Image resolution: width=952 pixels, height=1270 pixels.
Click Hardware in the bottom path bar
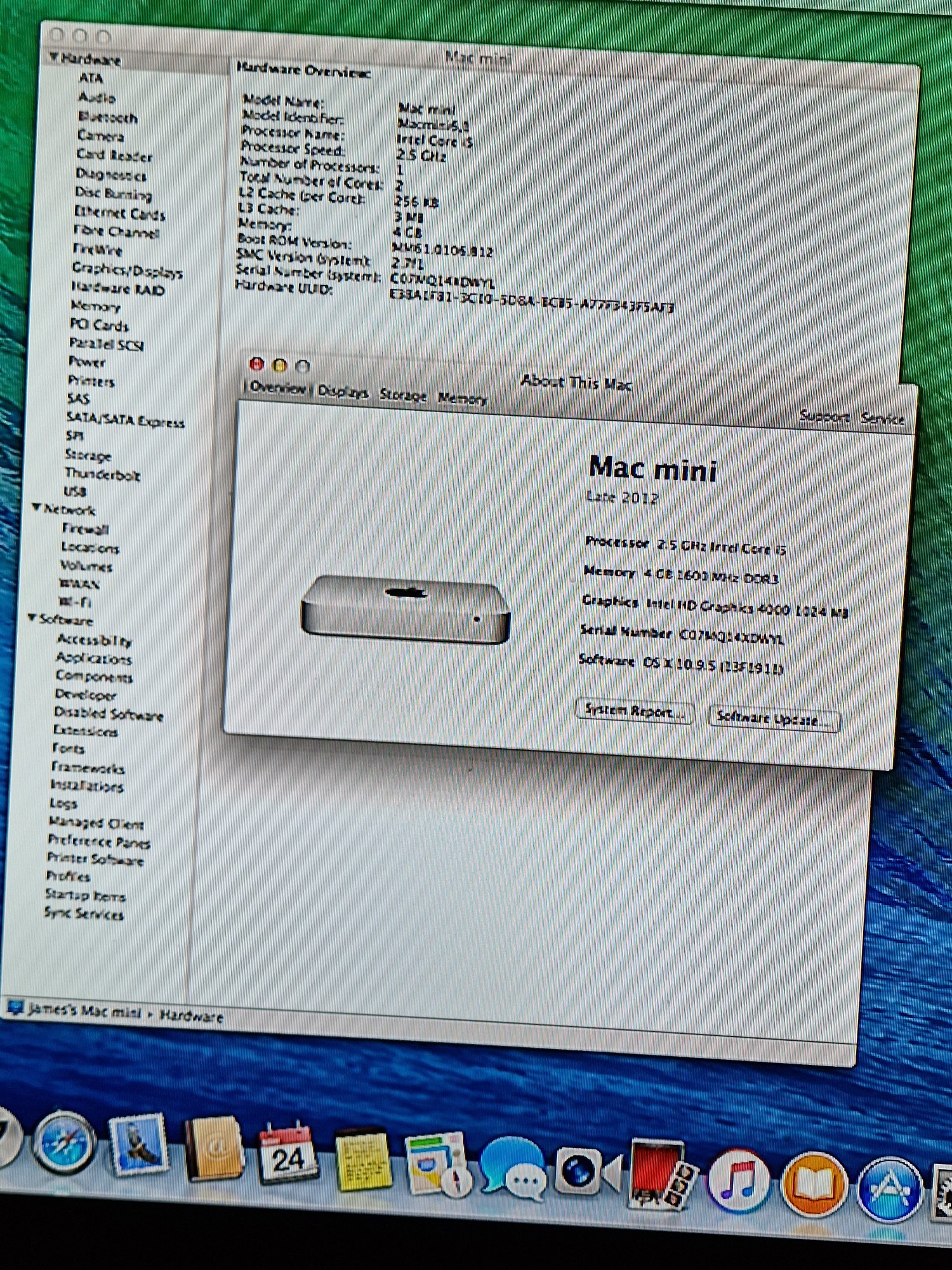click(191, 1017)
